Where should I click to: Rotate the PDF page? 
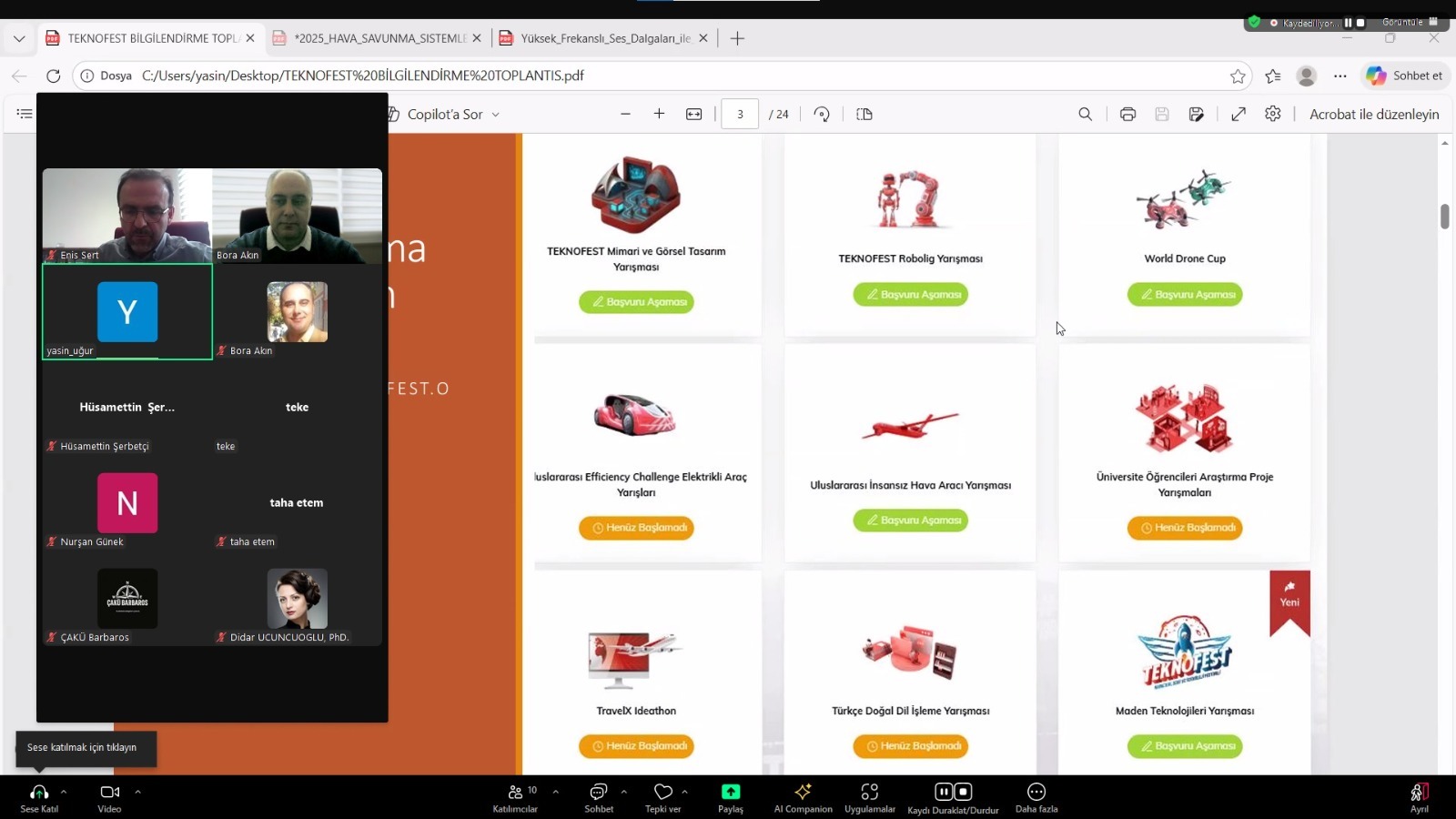pos(822,114)
